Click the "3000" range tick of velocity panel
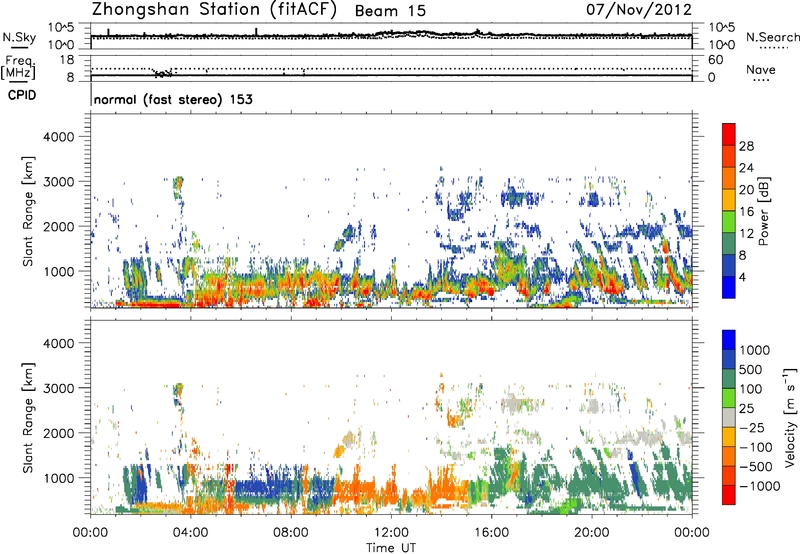The height and width of the screenshot is (554, 800). point(59,388)
